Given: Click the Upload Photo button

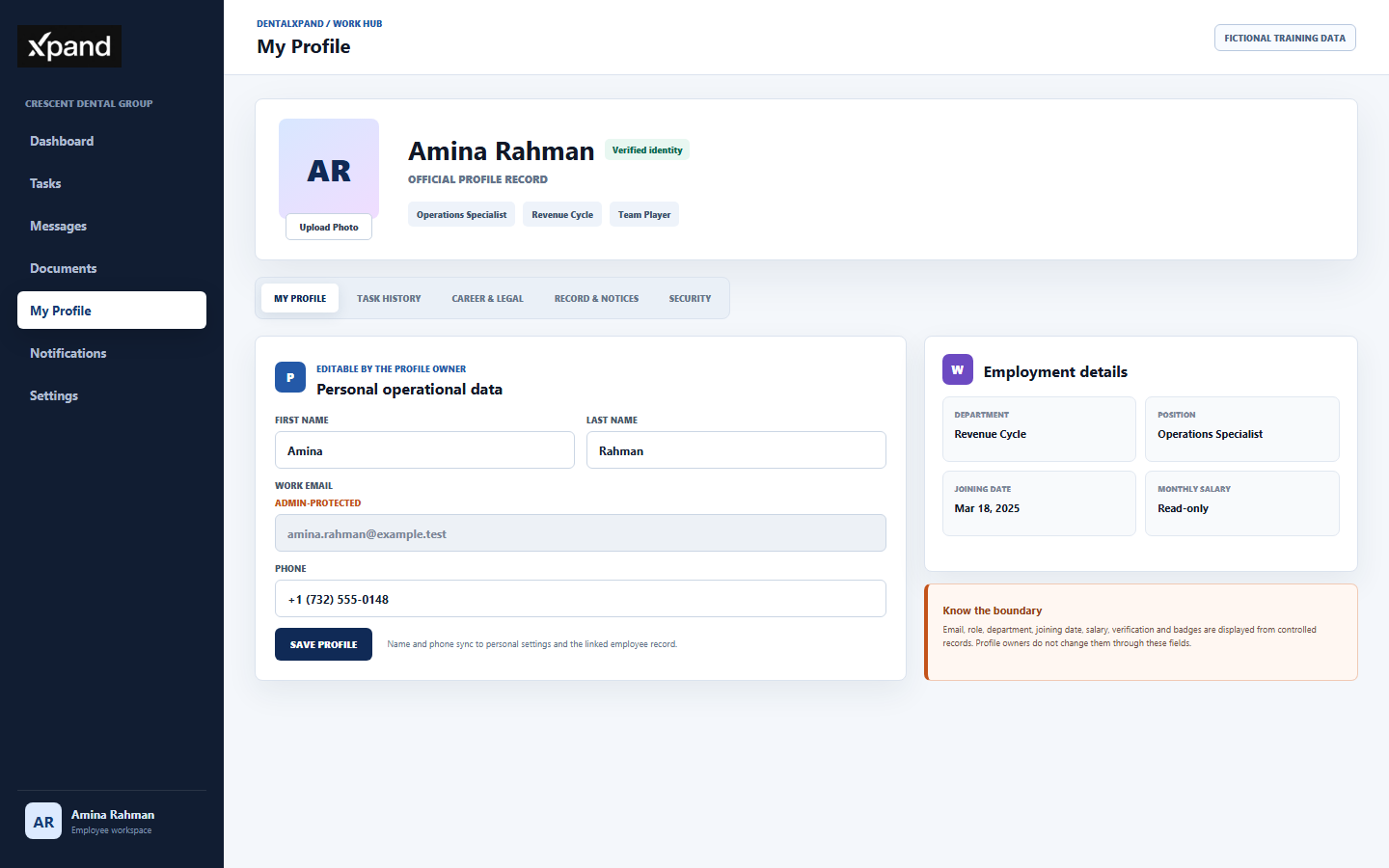Looking at the screenshot, I should pyautogui.click(x=329, y=227).
